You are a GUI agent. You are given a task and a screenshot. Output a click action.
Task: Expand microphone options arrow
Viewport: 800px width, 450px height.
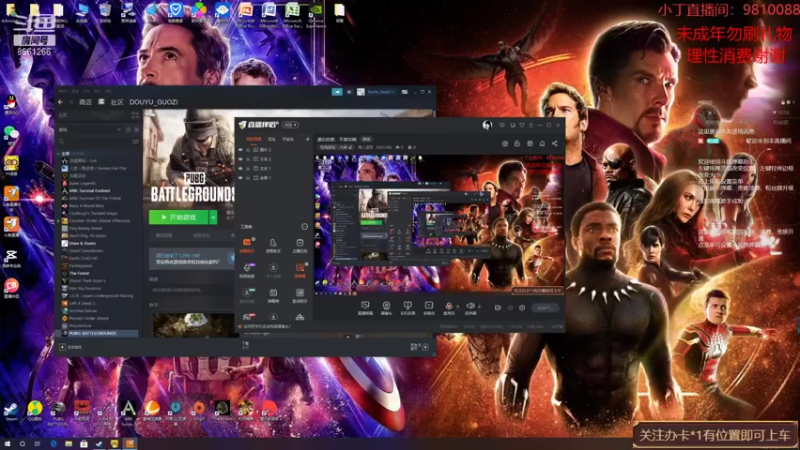coord(458,307)
